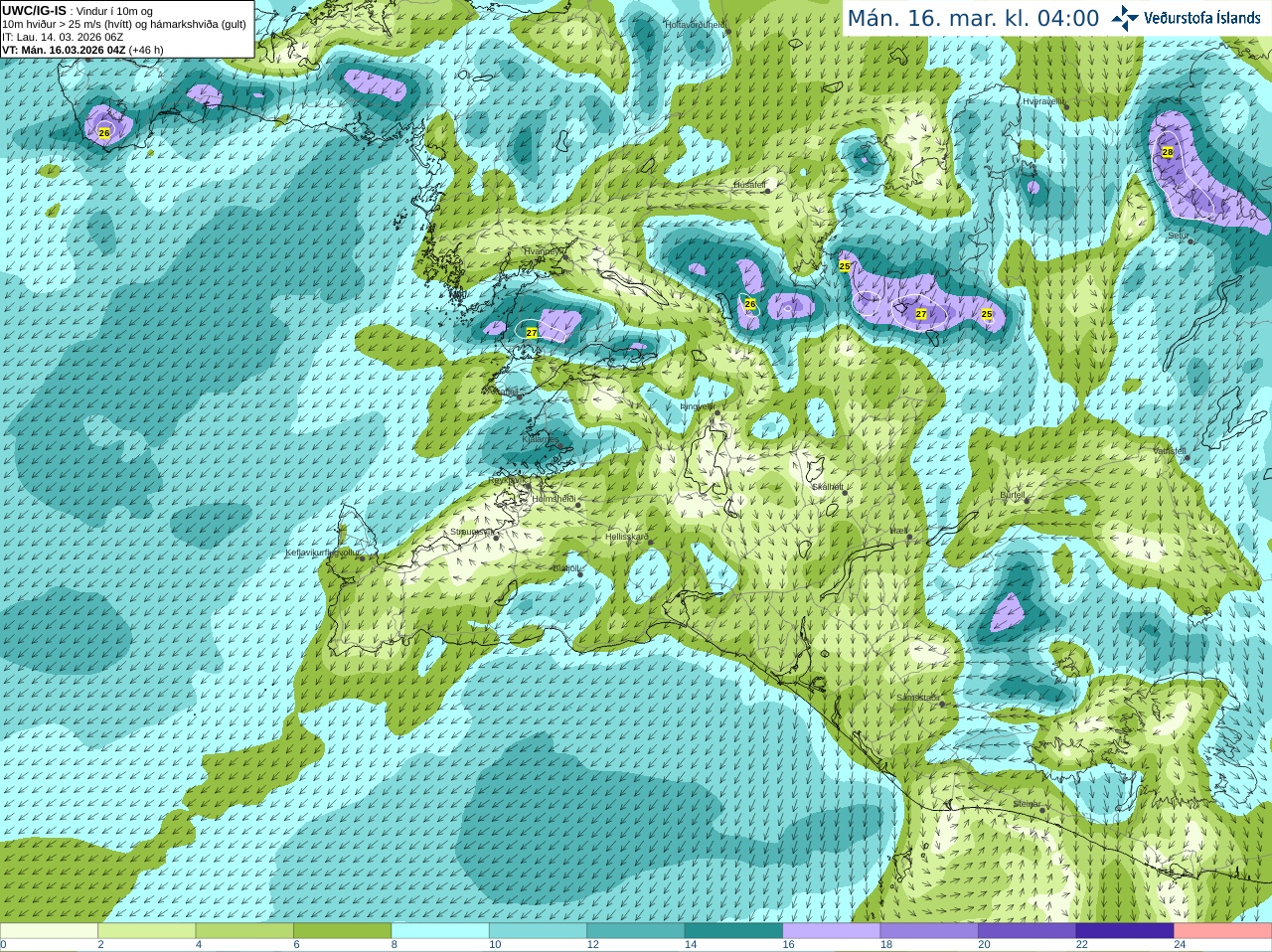This screenshot has width=1272, height=952.
Task: Click the Hellisskarð station label
Action: click(x=627, y=537)
